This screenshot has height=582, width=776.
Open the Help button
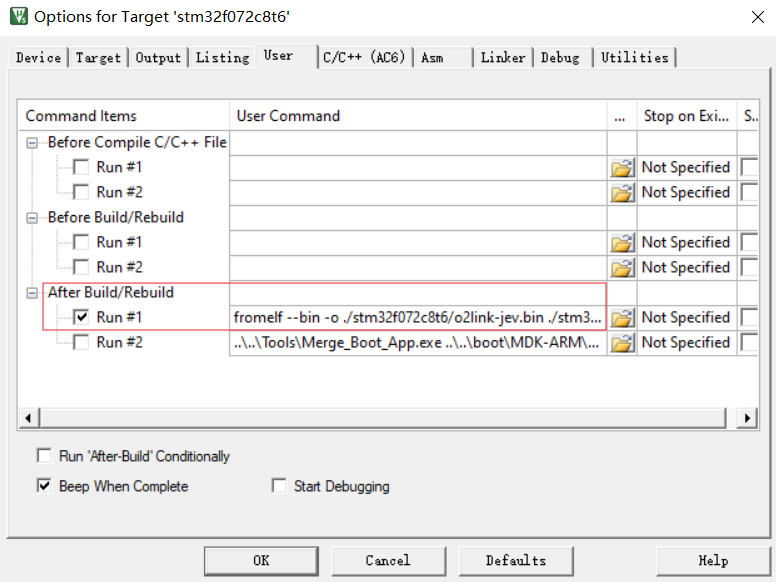(x=713, y=561)
